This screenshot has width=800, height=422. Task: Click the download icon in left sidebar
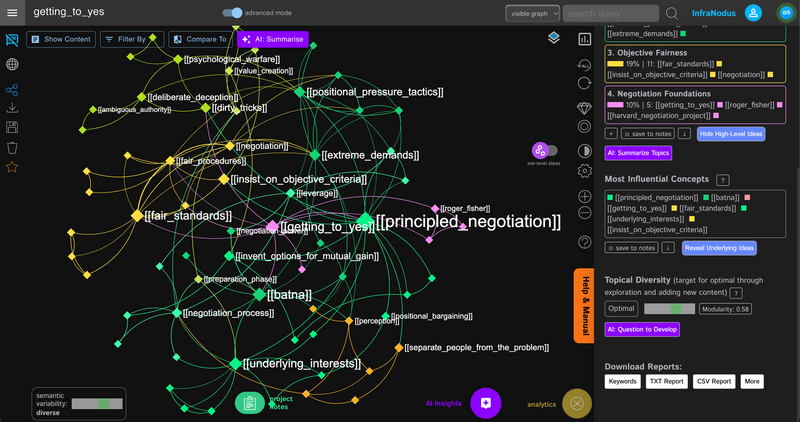[12, 108]
